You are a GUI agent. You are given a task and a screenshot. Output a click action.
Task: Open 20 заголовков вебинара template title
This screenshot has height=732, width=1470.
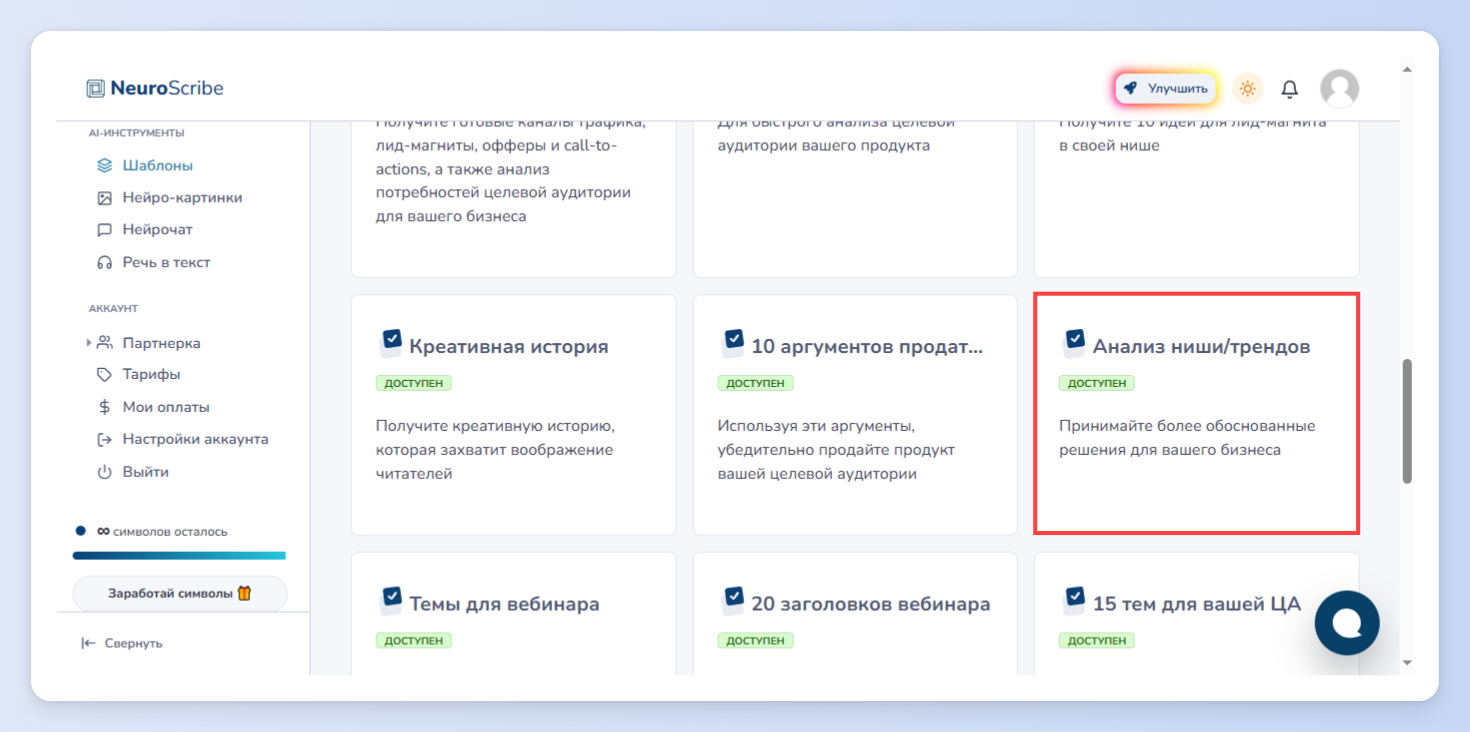[x=871, y=604]
